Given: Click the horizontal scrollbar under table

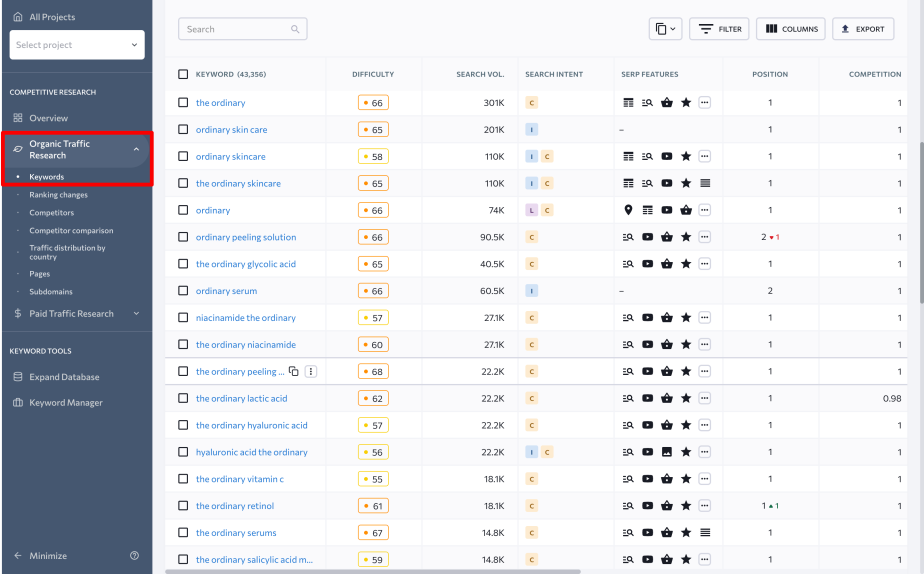Looking at the screenshot, I should [x=373, y=571].
